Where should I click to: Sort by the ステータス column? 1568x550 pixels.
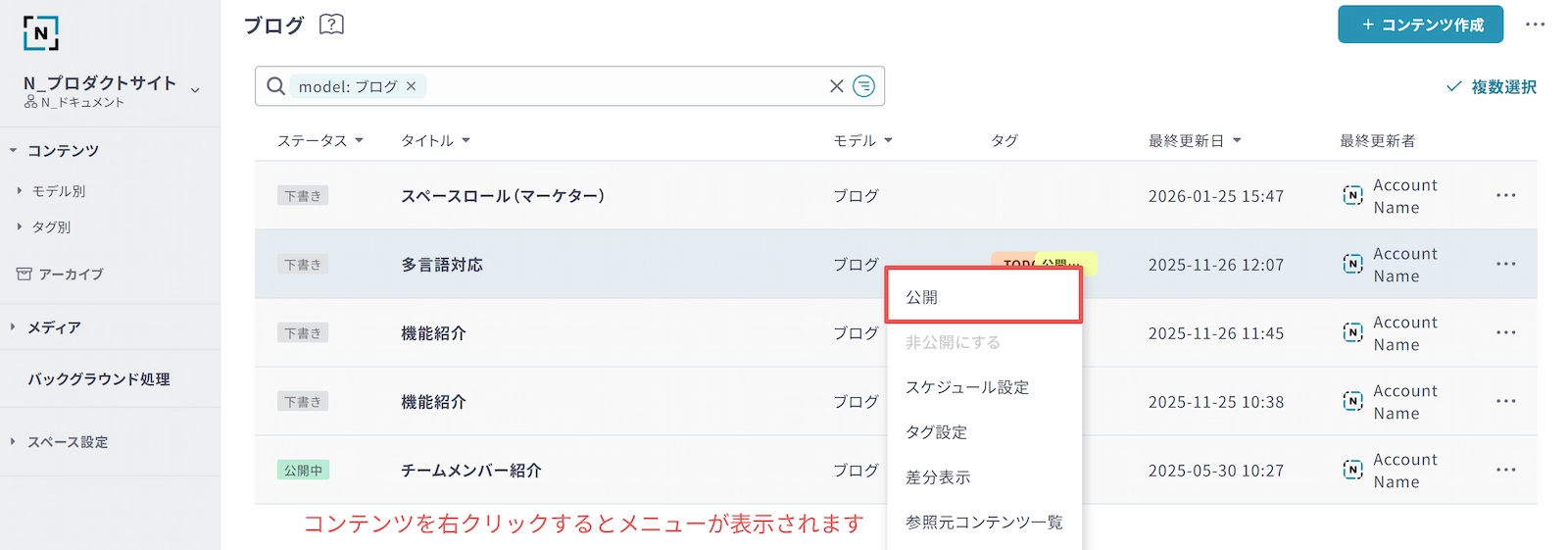click(320, 141)
